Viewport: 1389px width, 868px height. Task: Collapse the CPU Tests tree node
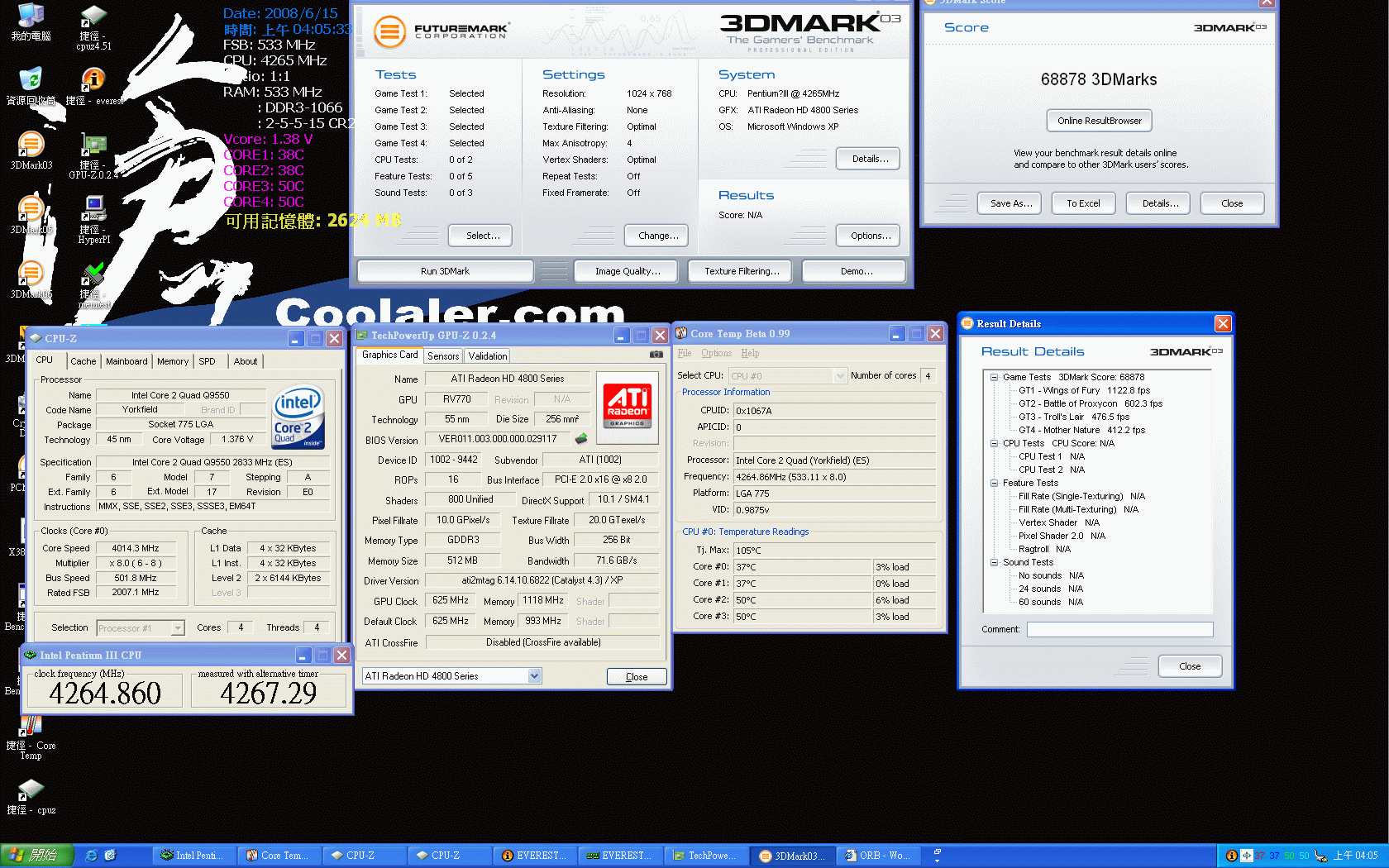pos(995,443)
